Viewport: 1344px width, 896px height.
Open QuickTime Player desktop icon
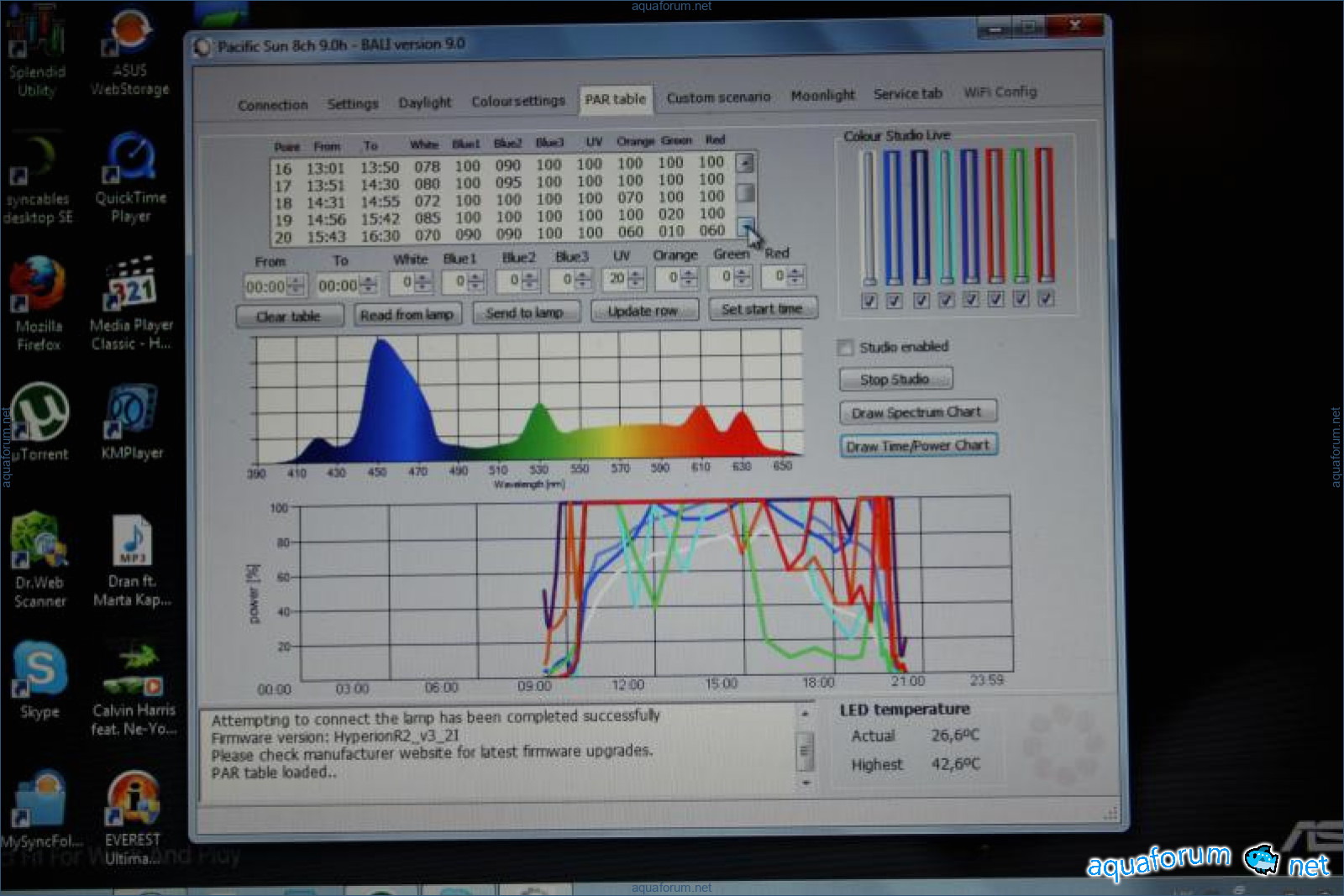coord(130,161)
